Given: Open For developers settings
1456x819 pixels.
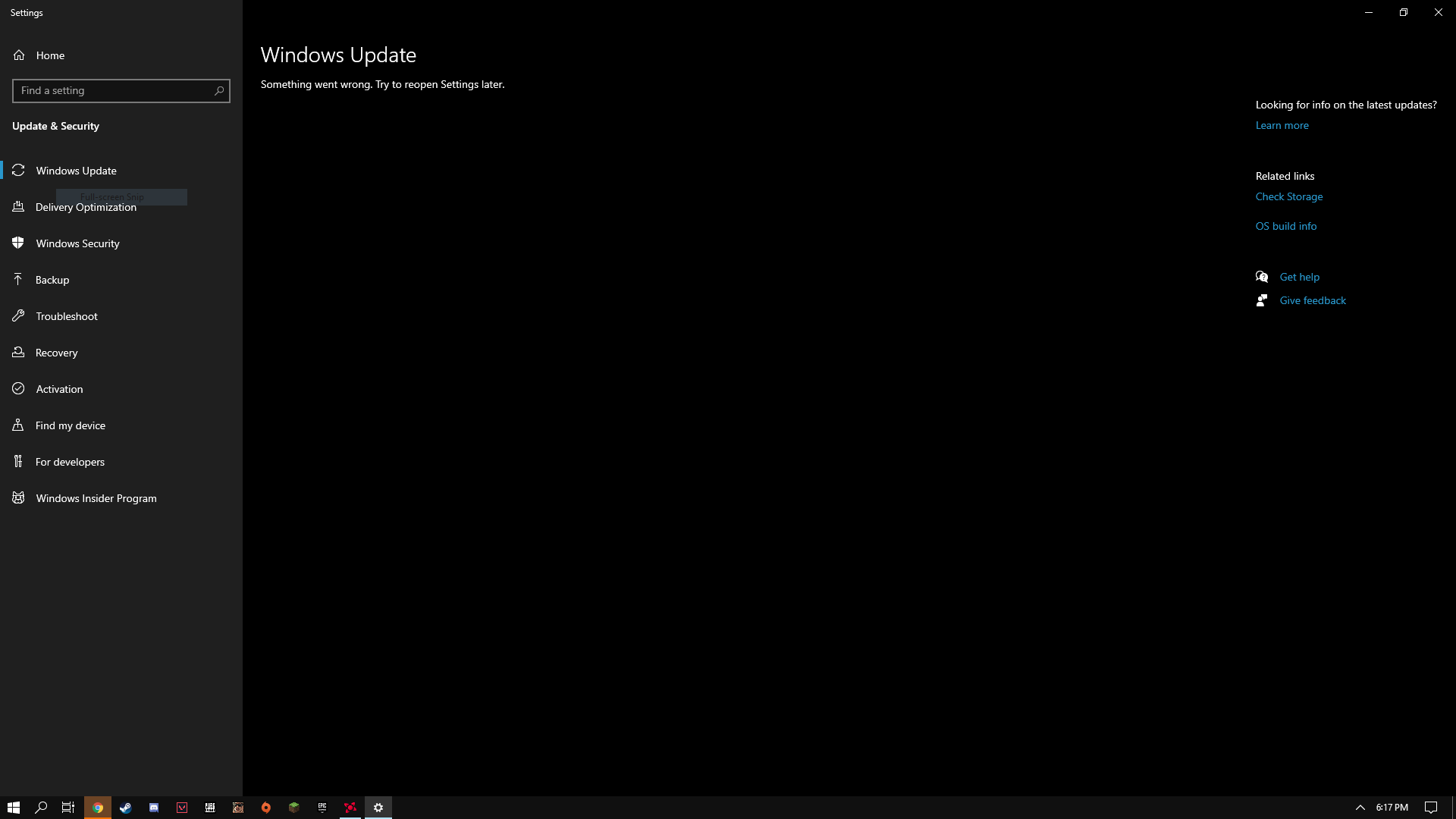Looking at the screenshot, I should point(121,462).
